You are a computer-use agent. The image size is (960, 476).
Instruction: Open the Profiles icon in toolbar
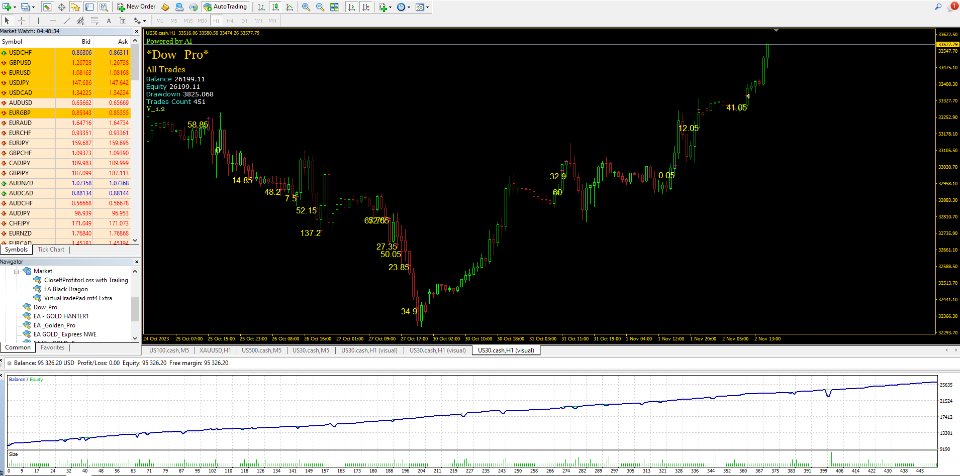coord(24,7)
